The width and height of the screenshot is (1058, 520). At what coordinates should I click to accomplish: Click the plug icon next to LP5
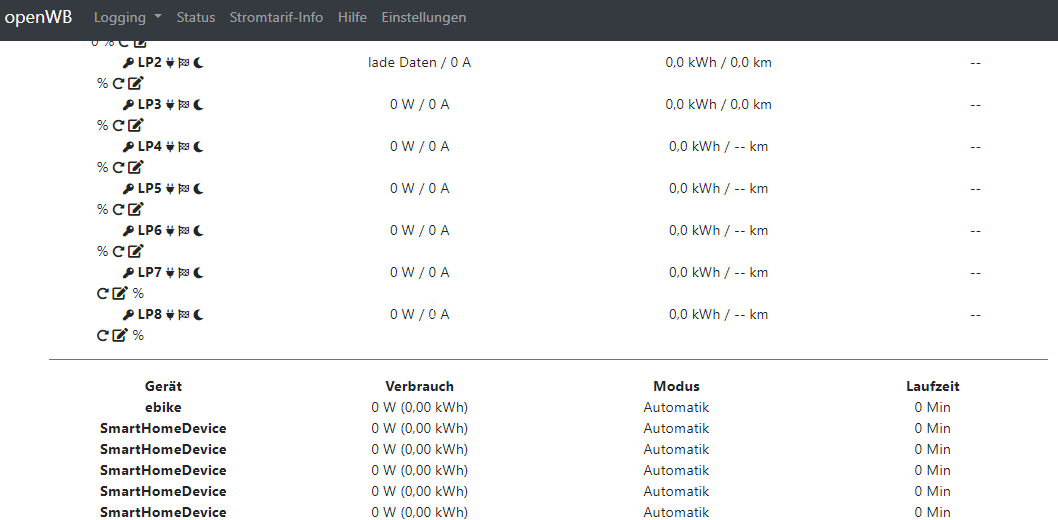[170, 189]
